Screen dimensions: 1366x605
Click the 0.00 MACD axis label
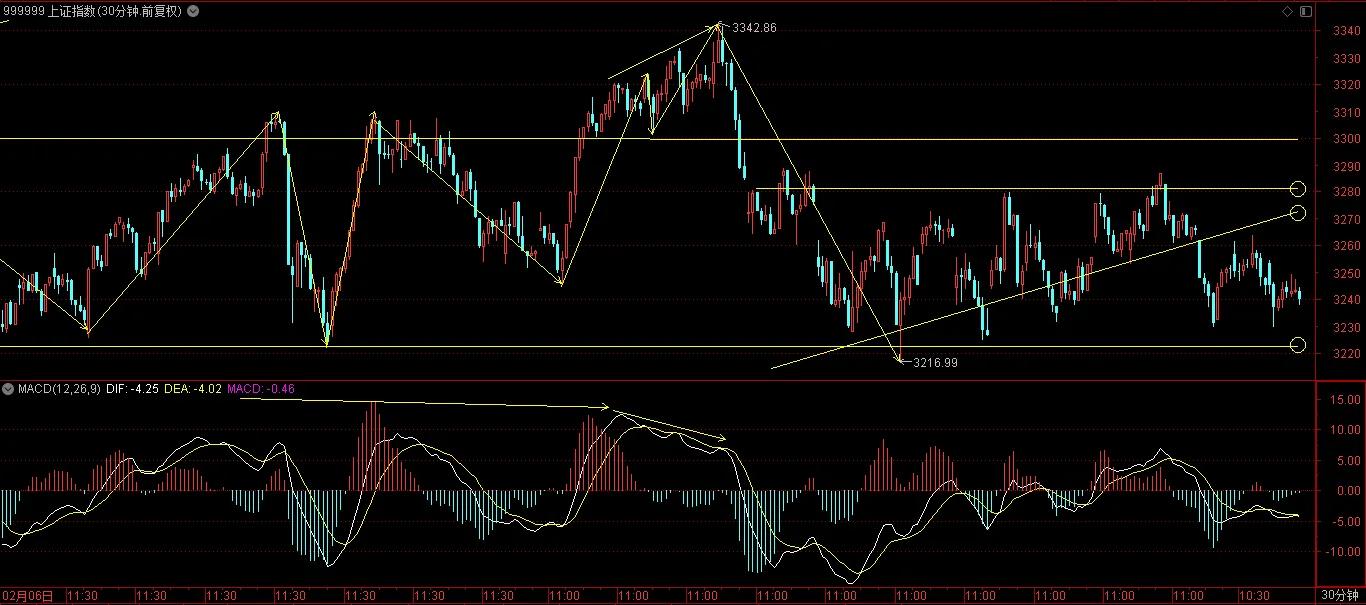point(1347,491)
